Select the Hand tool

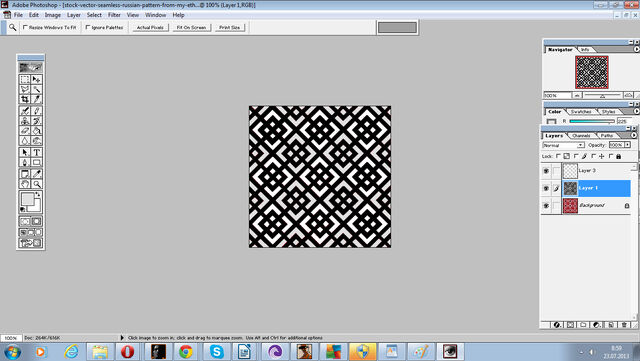tap(25, 184)
